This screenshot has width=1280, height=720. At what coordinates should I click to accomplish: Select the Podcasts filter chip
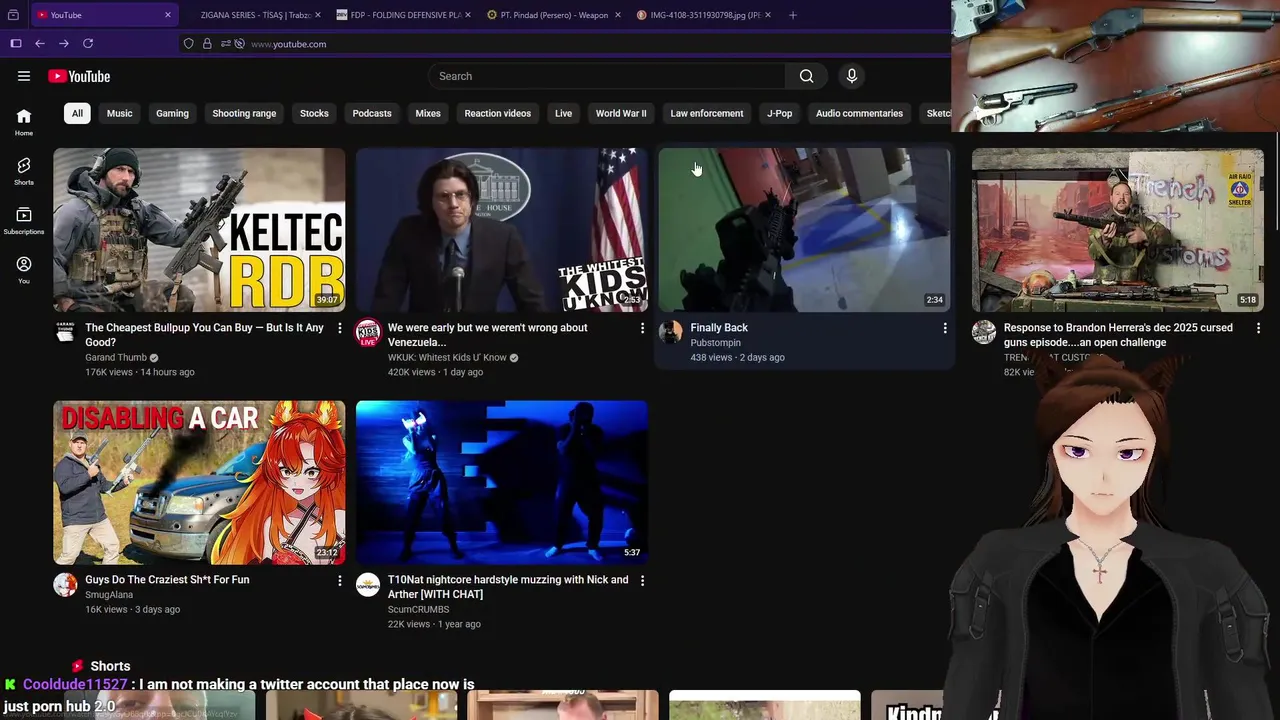point(372,113)
